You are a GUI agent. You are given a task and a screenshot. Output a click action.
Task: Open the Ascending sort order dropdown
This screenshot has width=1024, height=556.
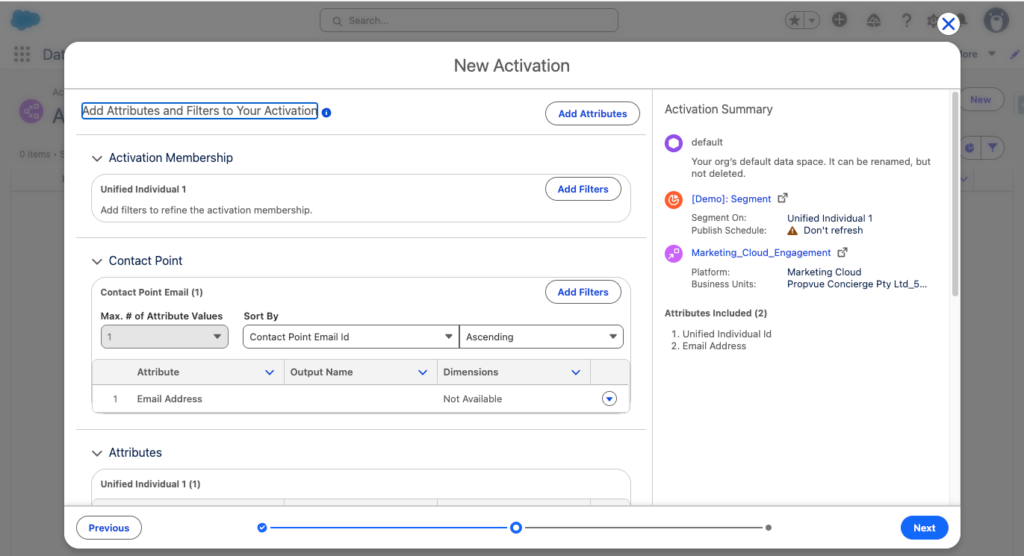point(541,337)
